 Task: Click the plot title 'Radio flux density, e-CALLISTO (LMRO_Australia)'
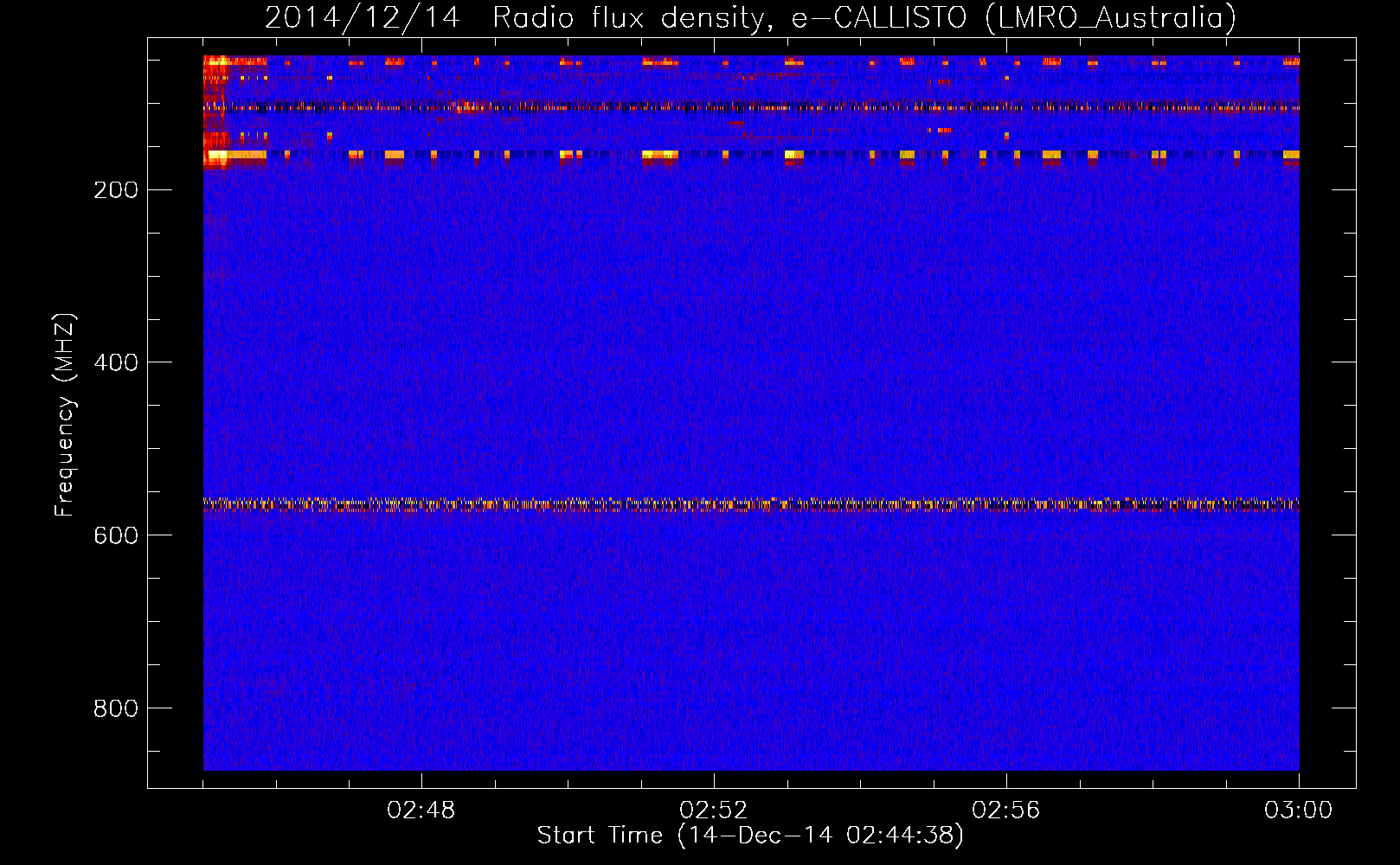tap(864, 18)
